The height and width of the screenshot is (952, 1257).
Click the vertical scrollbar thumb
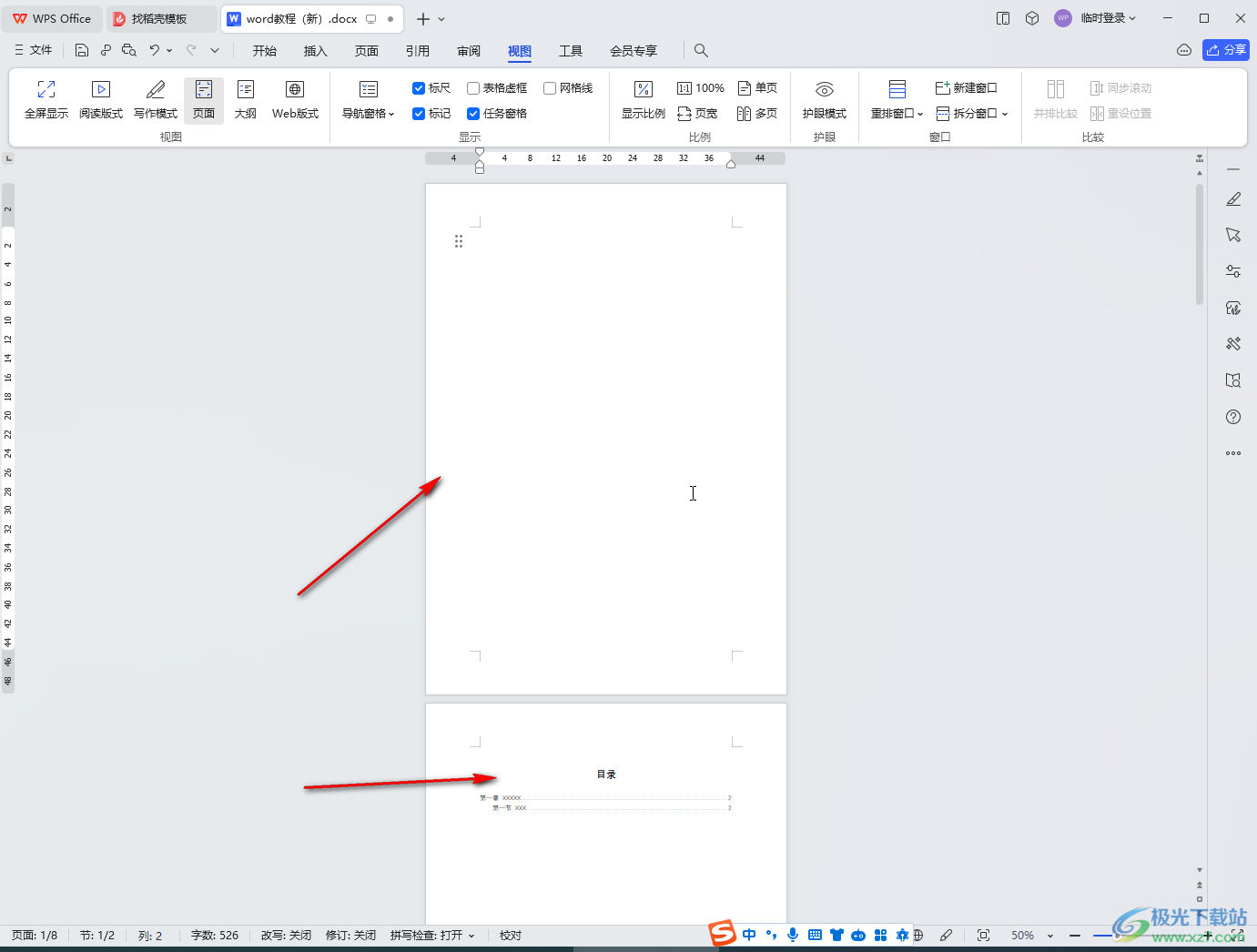(x=1200, y=244)
